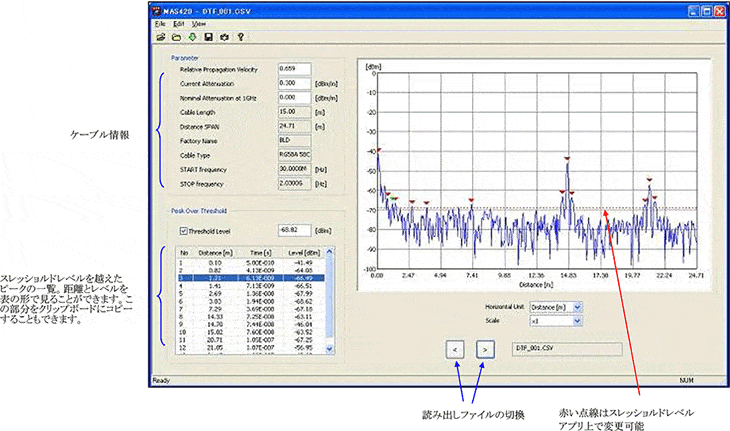Click the save floppy disk icon

coord(208,37)
